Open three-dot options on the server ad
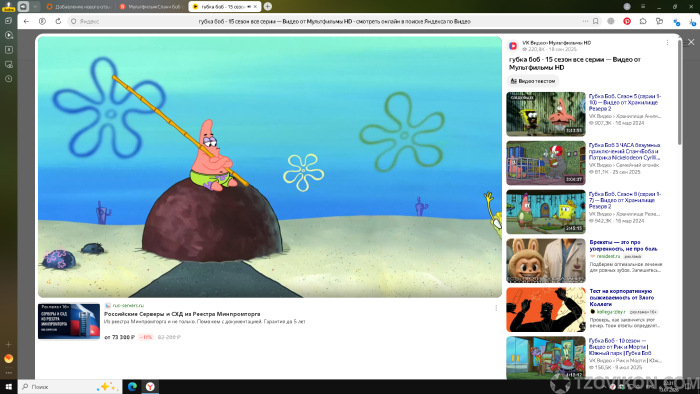The height and width of the screenshot is (394, 700). click(x=496, y=308)
